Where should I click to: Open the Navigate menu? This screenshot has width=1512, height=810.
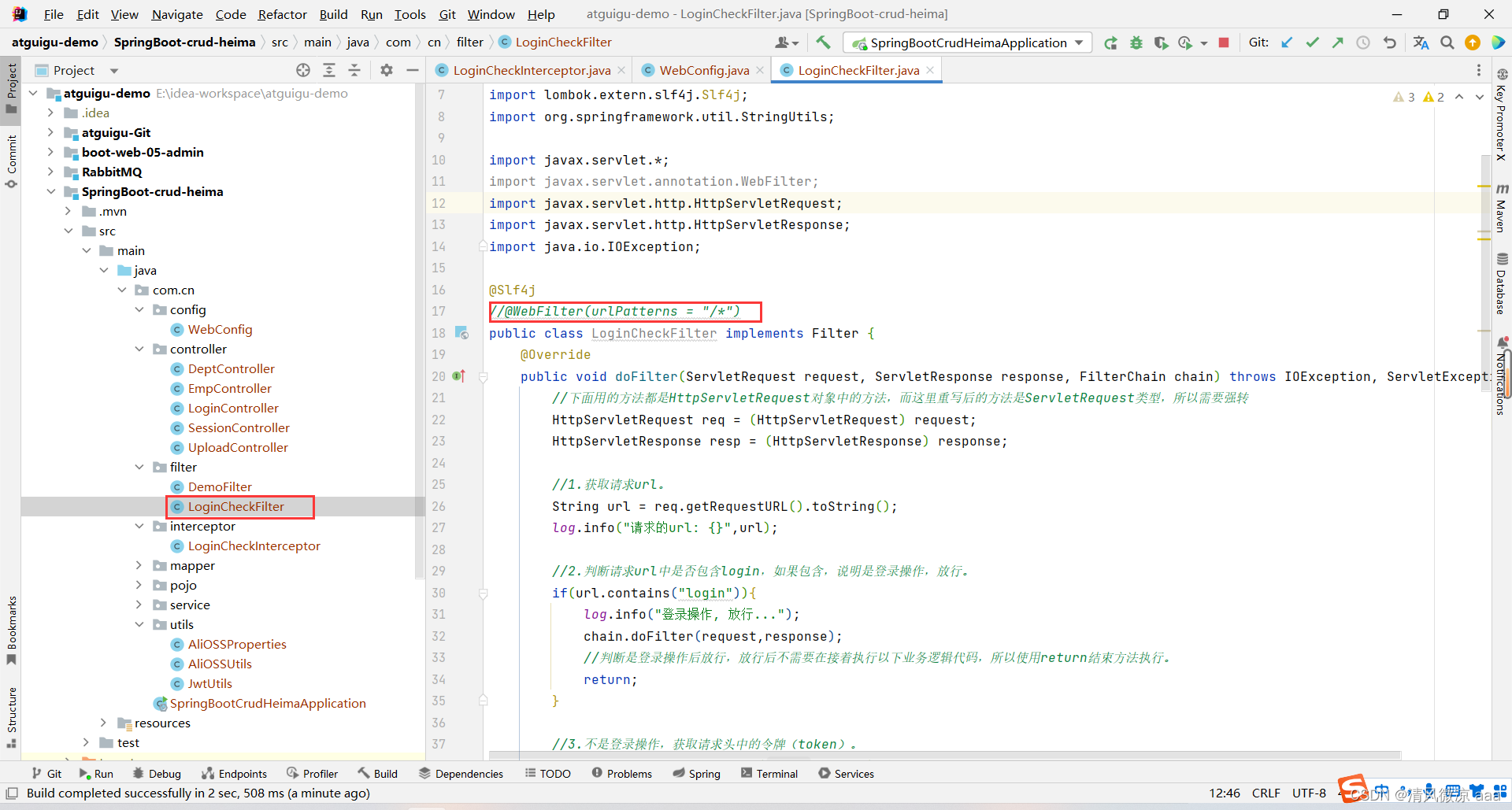177,14
